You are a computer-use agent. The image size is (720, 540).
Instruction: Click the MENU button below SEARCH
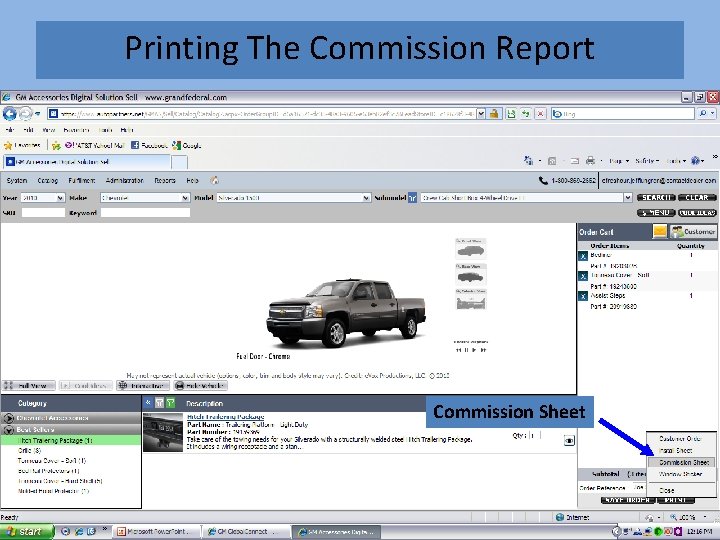pyautogui.click(x=656, y=213)
